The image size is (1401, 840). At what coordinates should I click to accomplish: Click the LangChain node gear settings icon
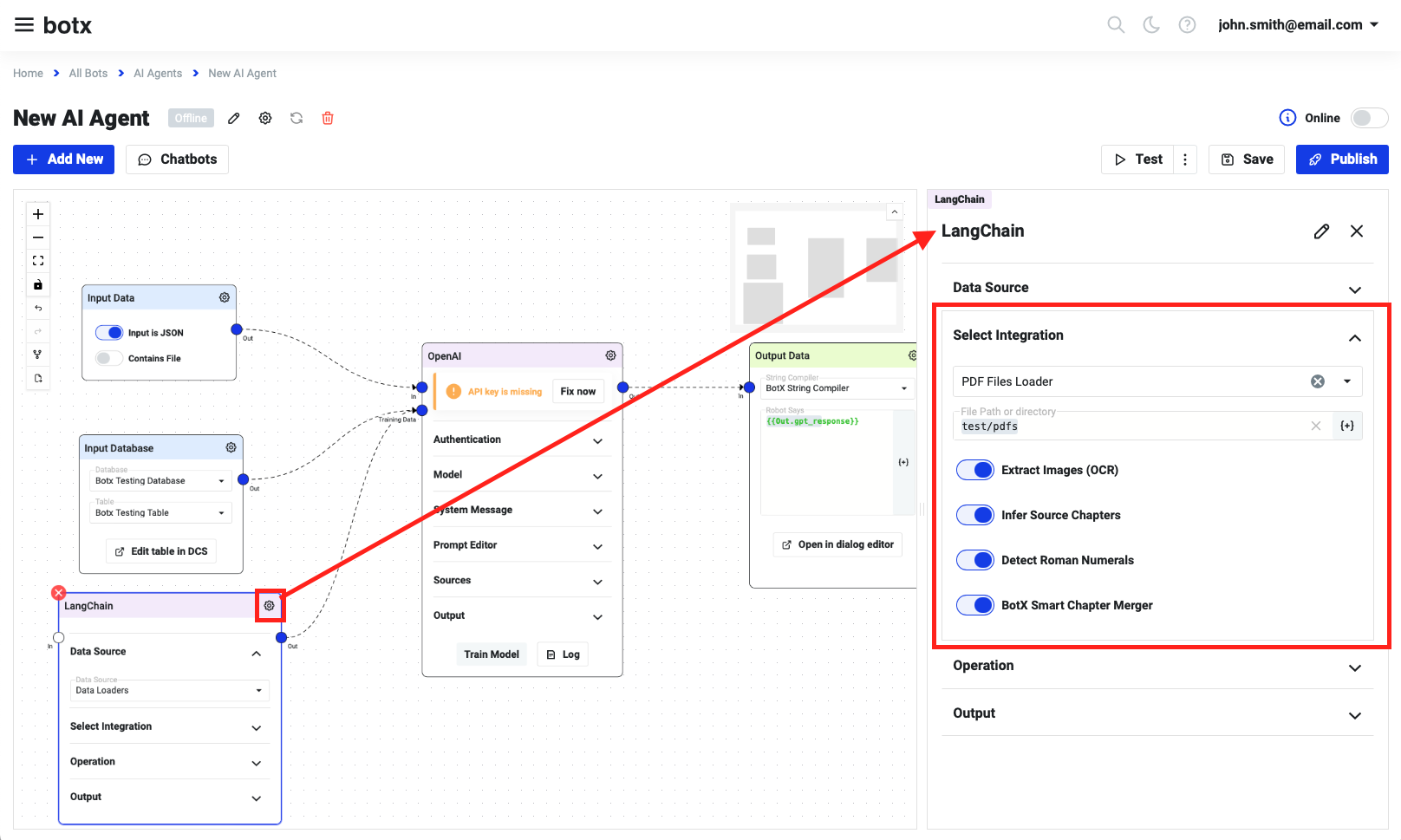point(270,606)
